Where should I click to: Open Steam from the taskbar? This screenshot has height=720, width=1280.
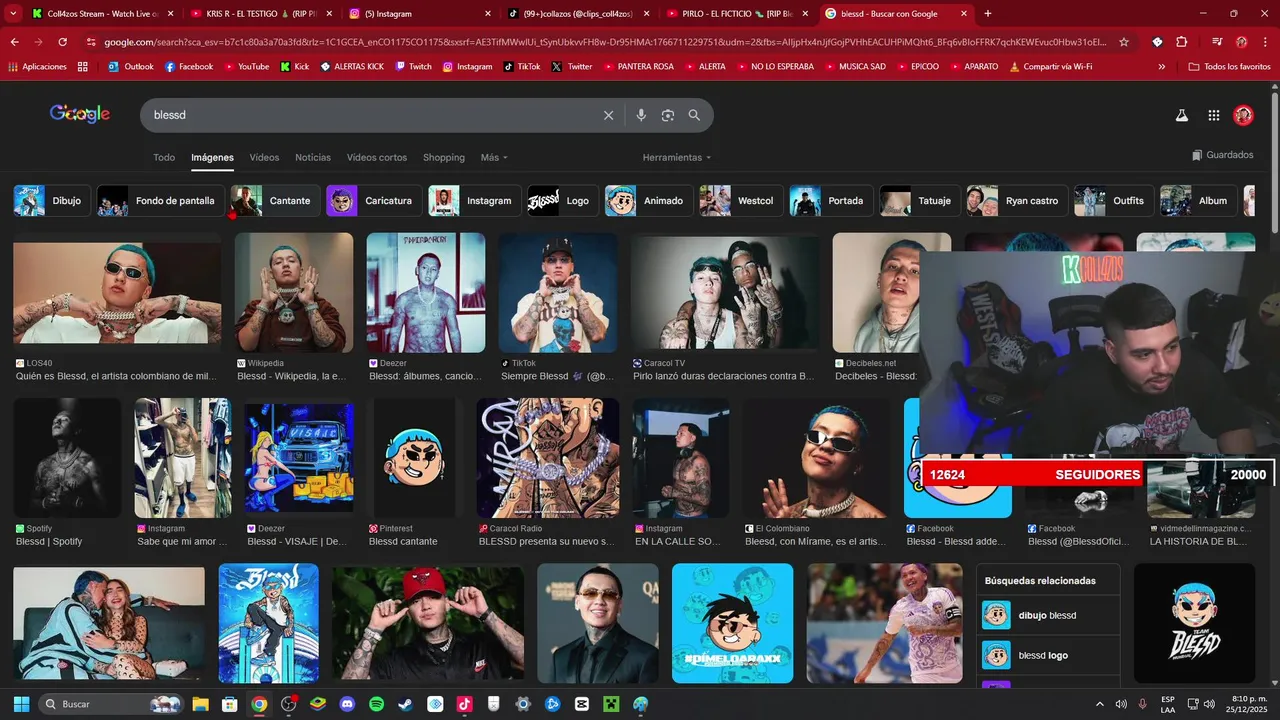[x=405, y=704]
